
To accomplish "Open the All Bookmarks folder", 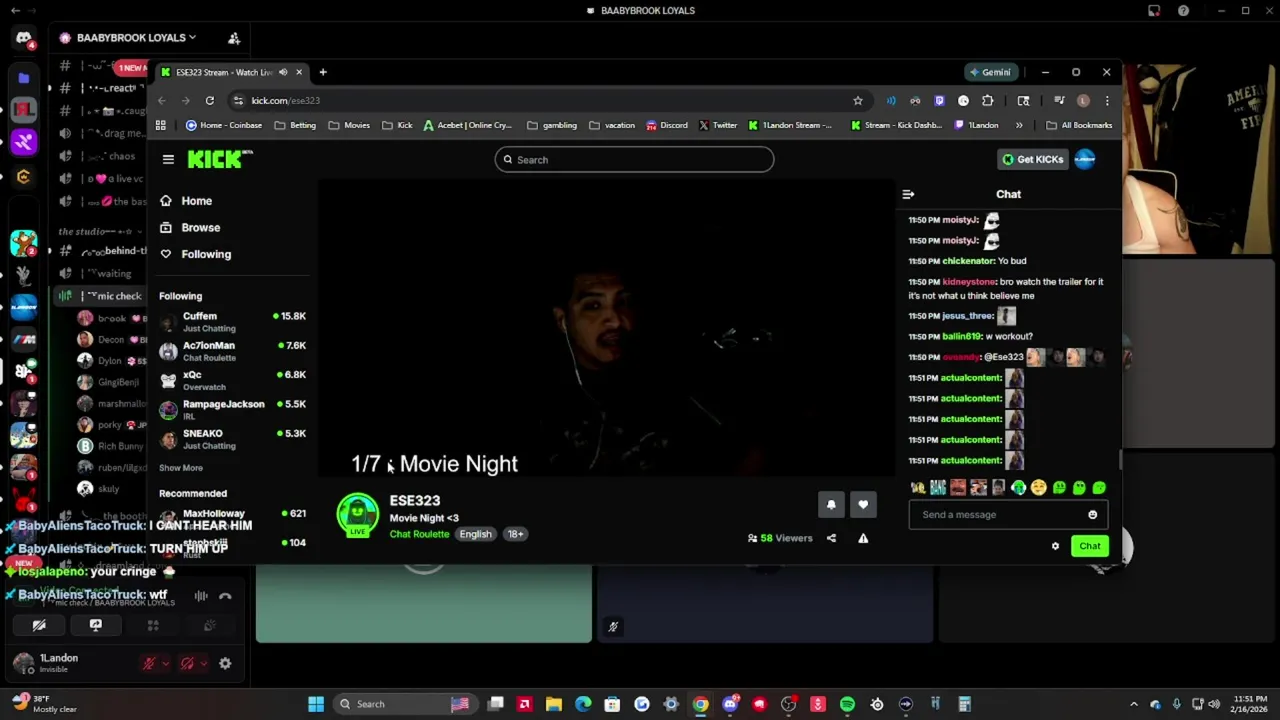I will coord(1079,125).
